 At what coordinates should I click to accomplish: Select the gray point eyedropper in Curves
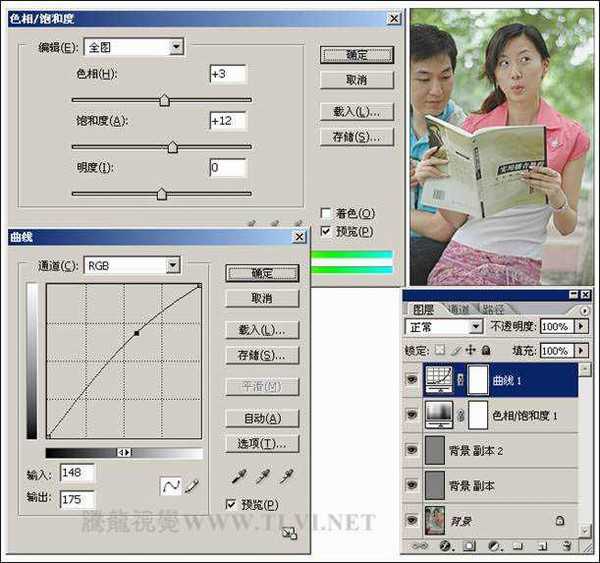click(262, 477)
